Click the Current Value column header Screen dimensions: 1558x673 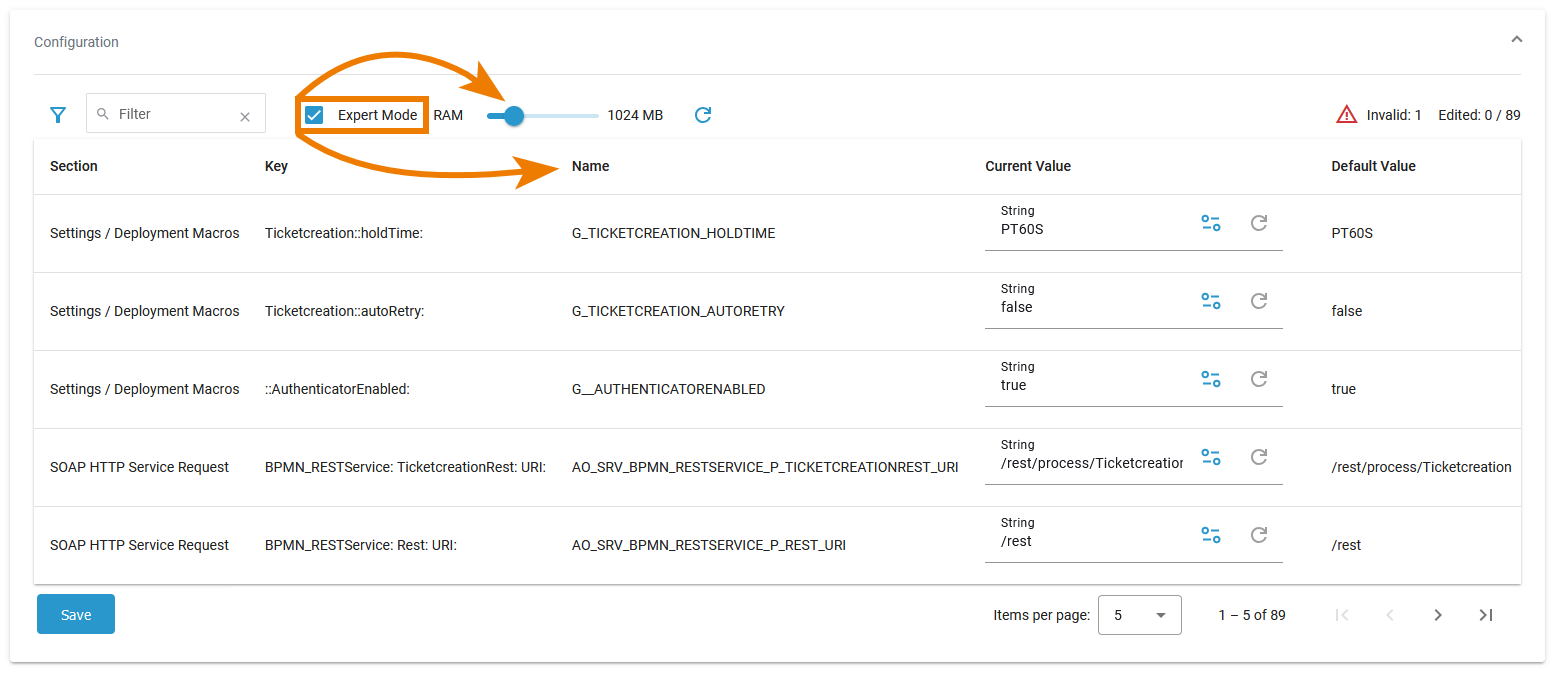pyautogui.click(x=1028, y=166)
